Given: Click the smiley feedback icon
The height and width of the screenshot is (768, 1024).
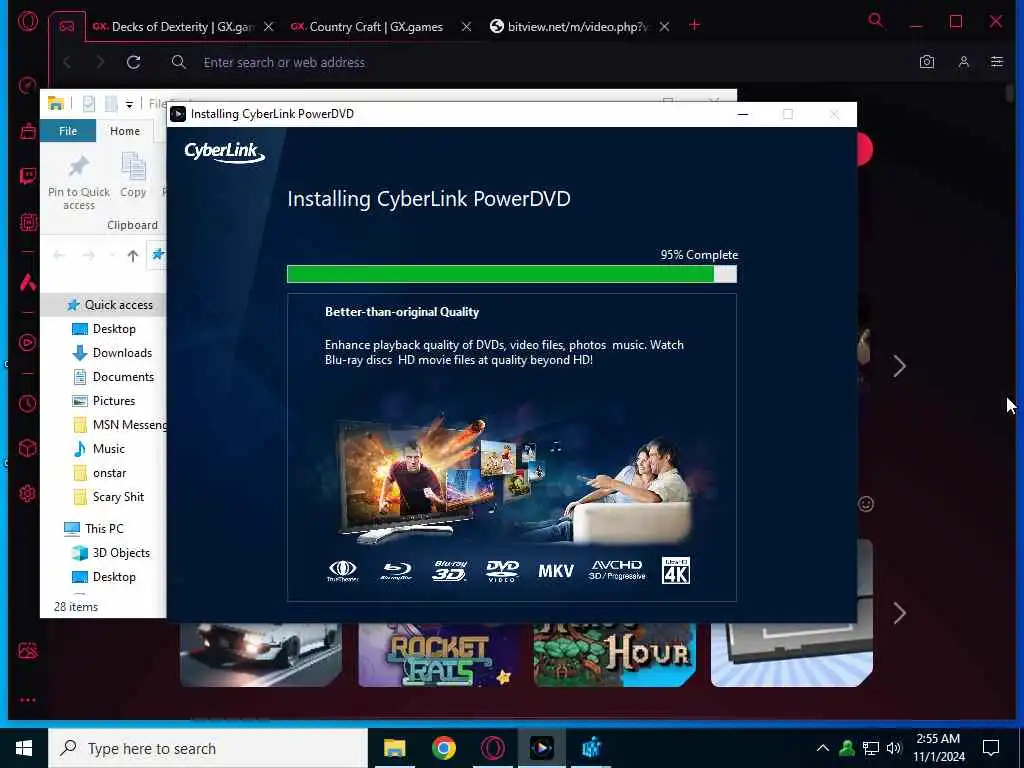Looking at the screenshot, I should (x=866, y=504).
